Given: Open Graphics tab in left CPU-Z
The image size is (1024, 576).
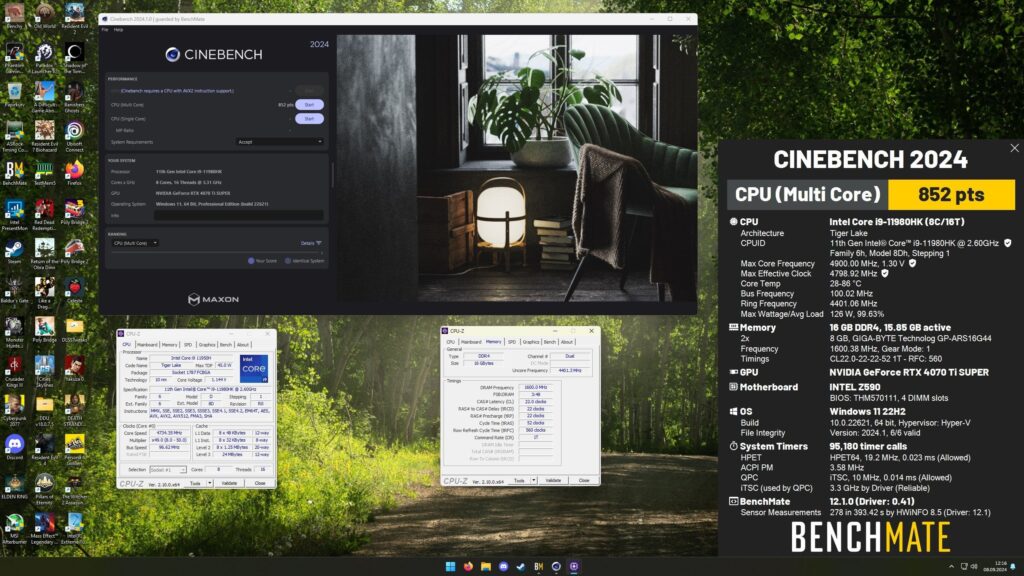Looking at the screenshot, I should coord(207,345).
